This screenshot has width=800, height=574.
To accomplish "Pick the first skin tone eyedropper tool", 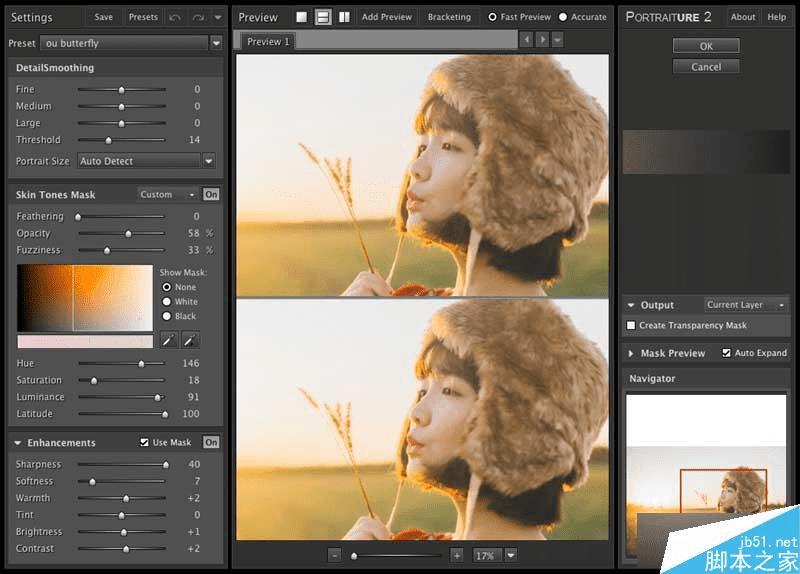I will point(169,341).
